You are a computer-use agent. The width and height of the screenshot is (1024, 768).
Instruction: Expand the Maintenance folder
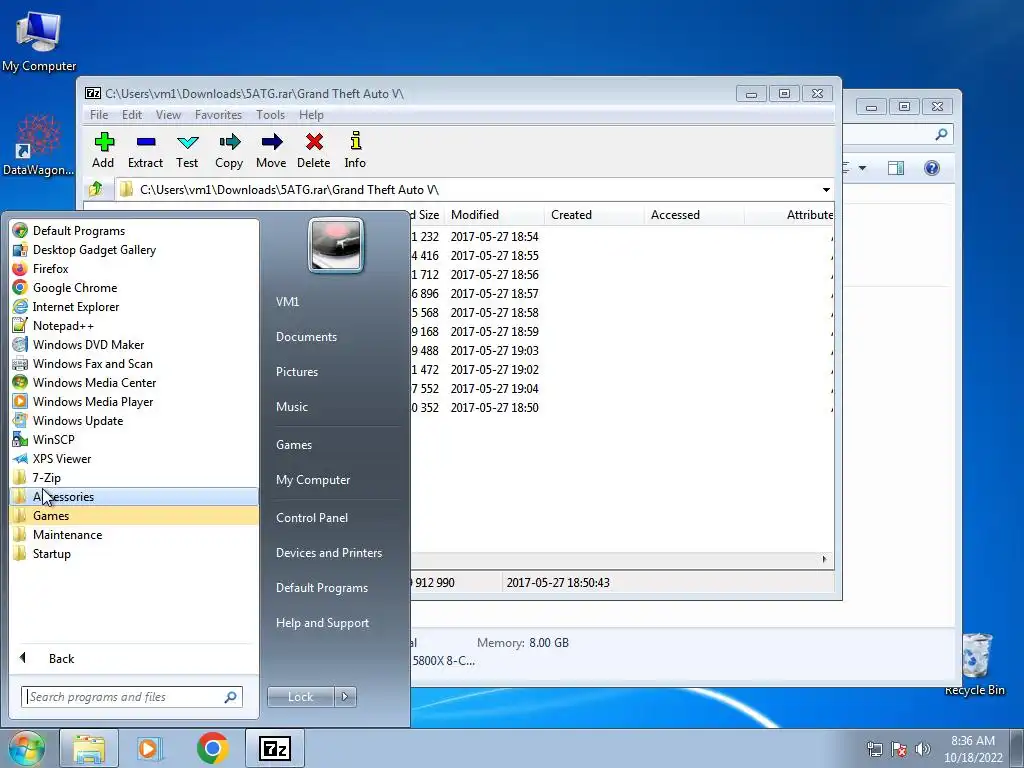point(134,534)
